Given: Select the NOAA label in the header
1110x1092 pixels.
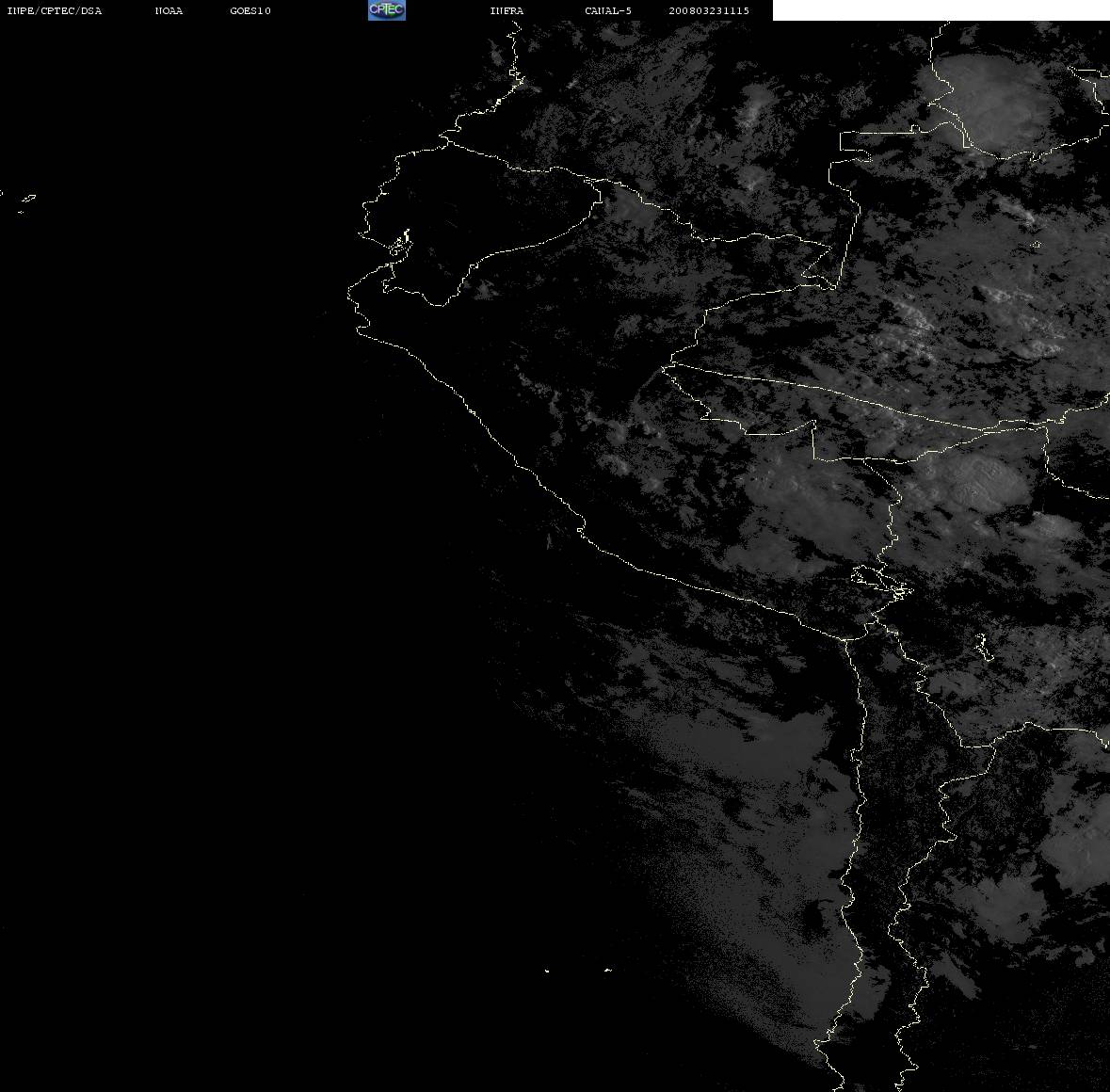Looking at the screenshot, I should click(169, 10).
